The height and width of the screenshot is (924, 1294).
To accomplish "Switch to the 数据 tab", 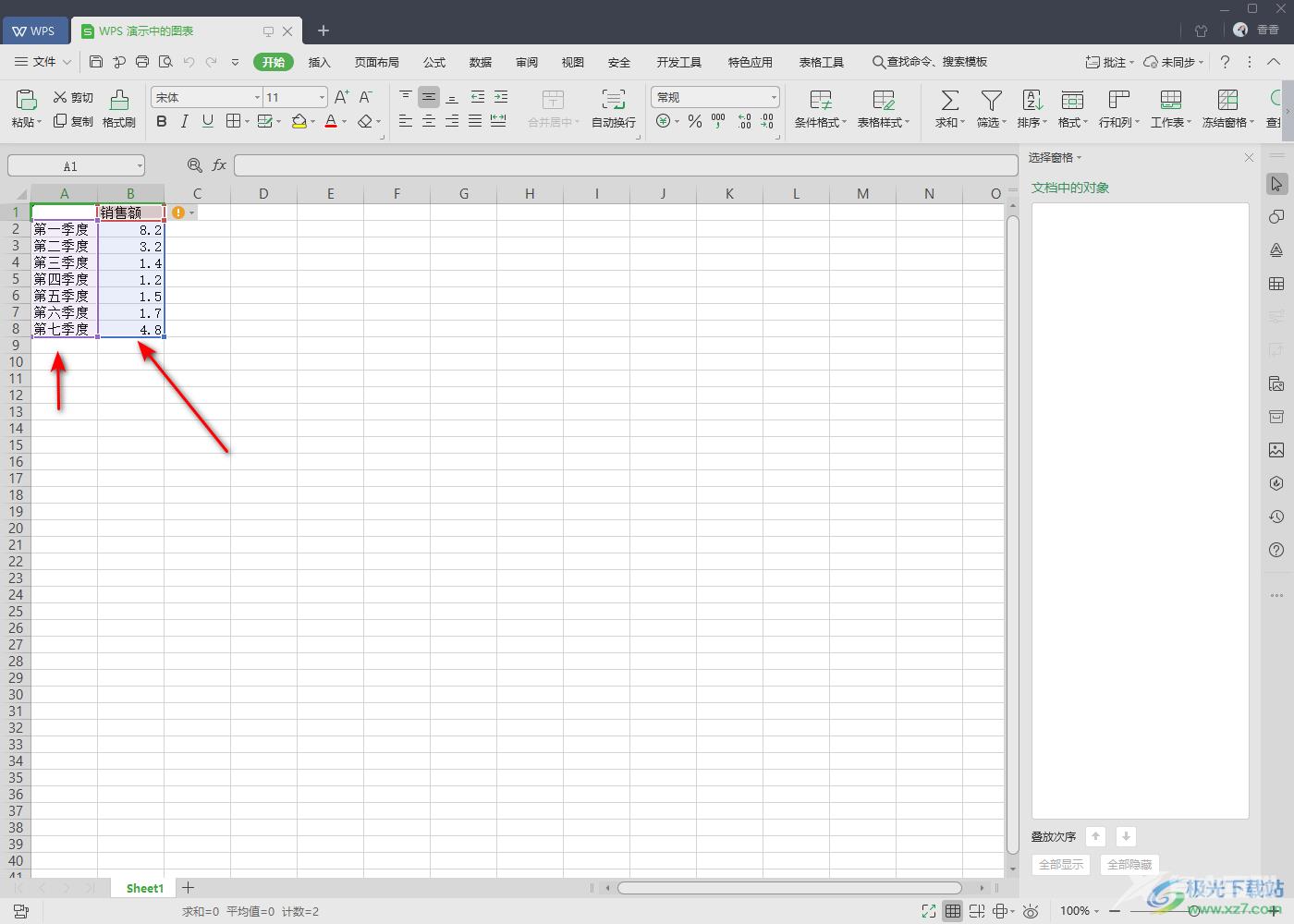I will pyautogui.click(x=480, y=62).
